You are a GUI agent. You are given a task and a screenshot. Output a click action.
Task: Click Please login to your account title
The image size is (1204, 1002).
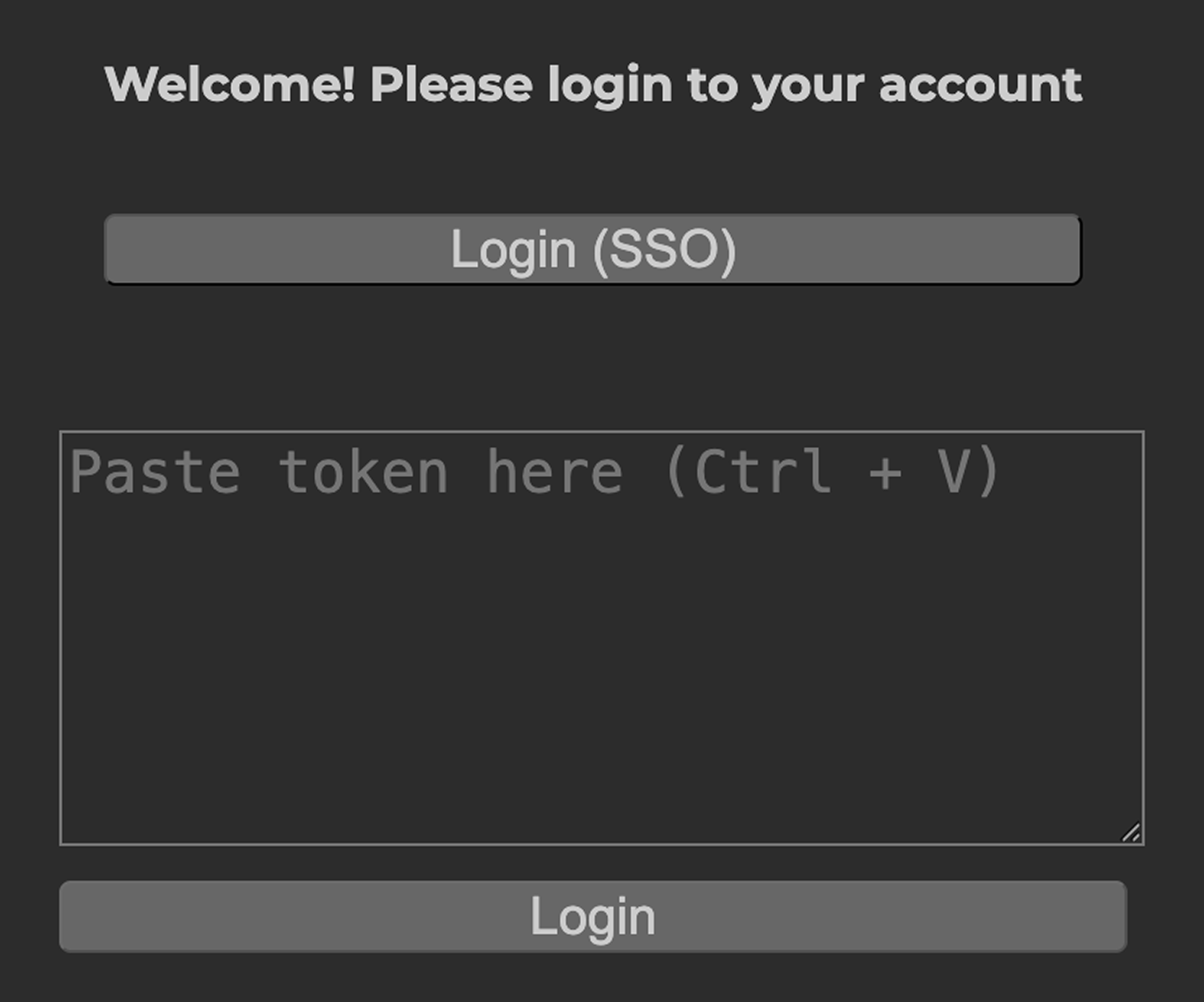click(x=593, y=84)
